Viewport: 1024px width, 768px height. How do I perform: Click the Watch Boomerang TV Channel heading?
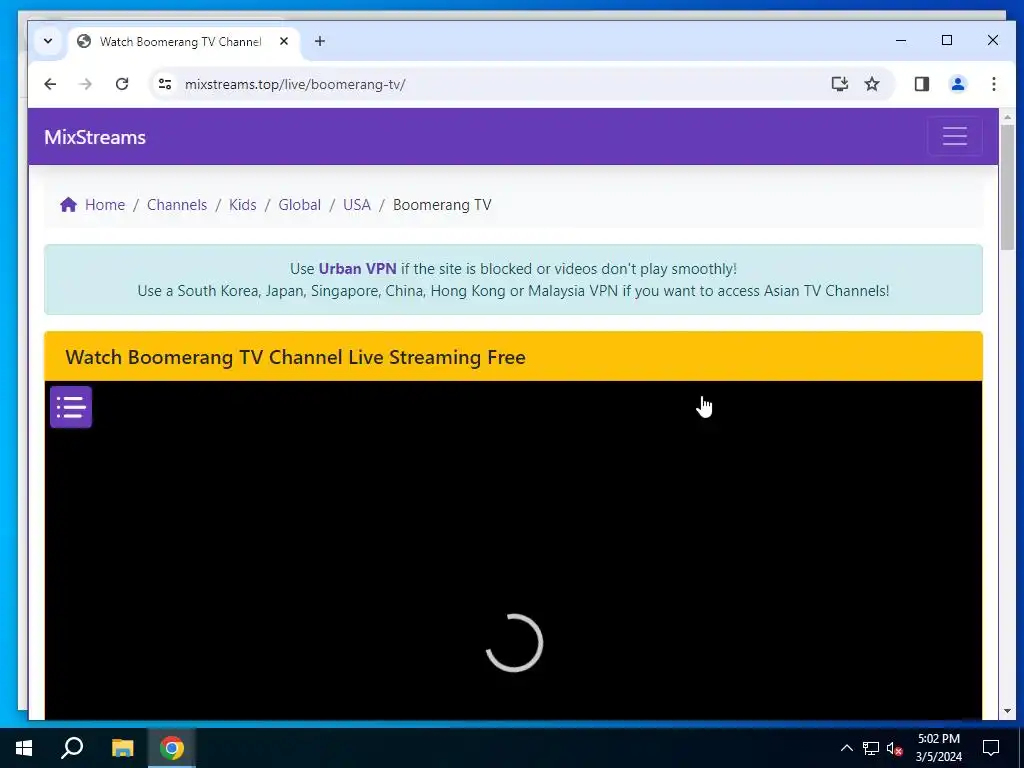coord(295,357)
